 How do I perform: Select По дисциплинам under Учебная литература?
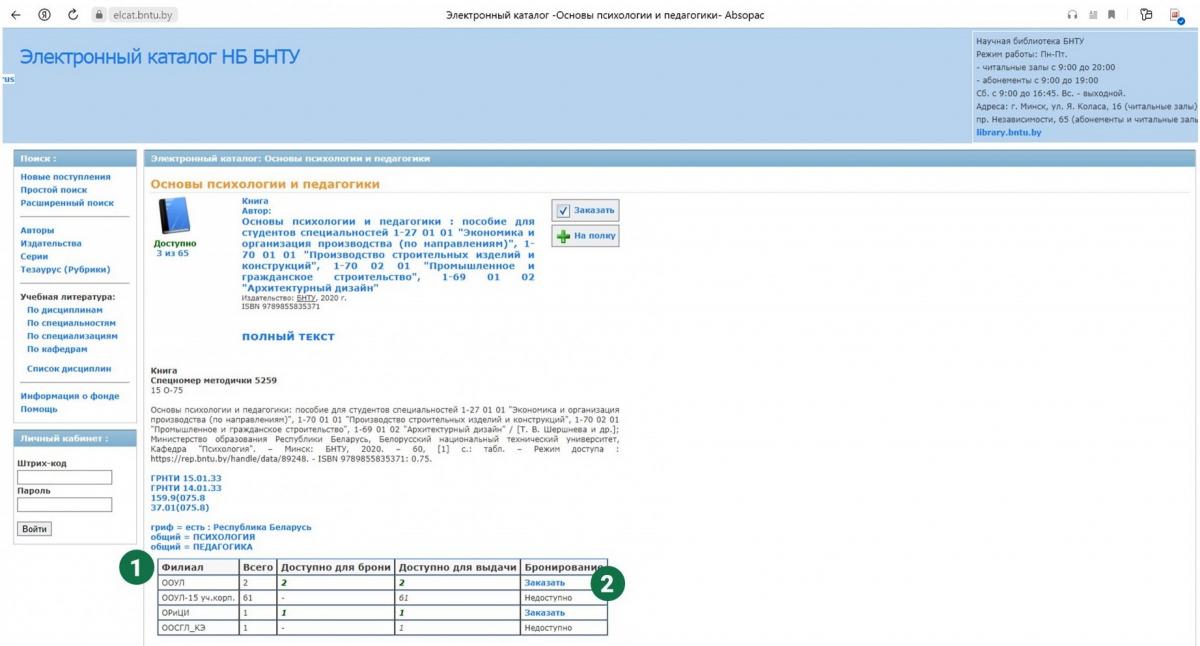point(65,310)
